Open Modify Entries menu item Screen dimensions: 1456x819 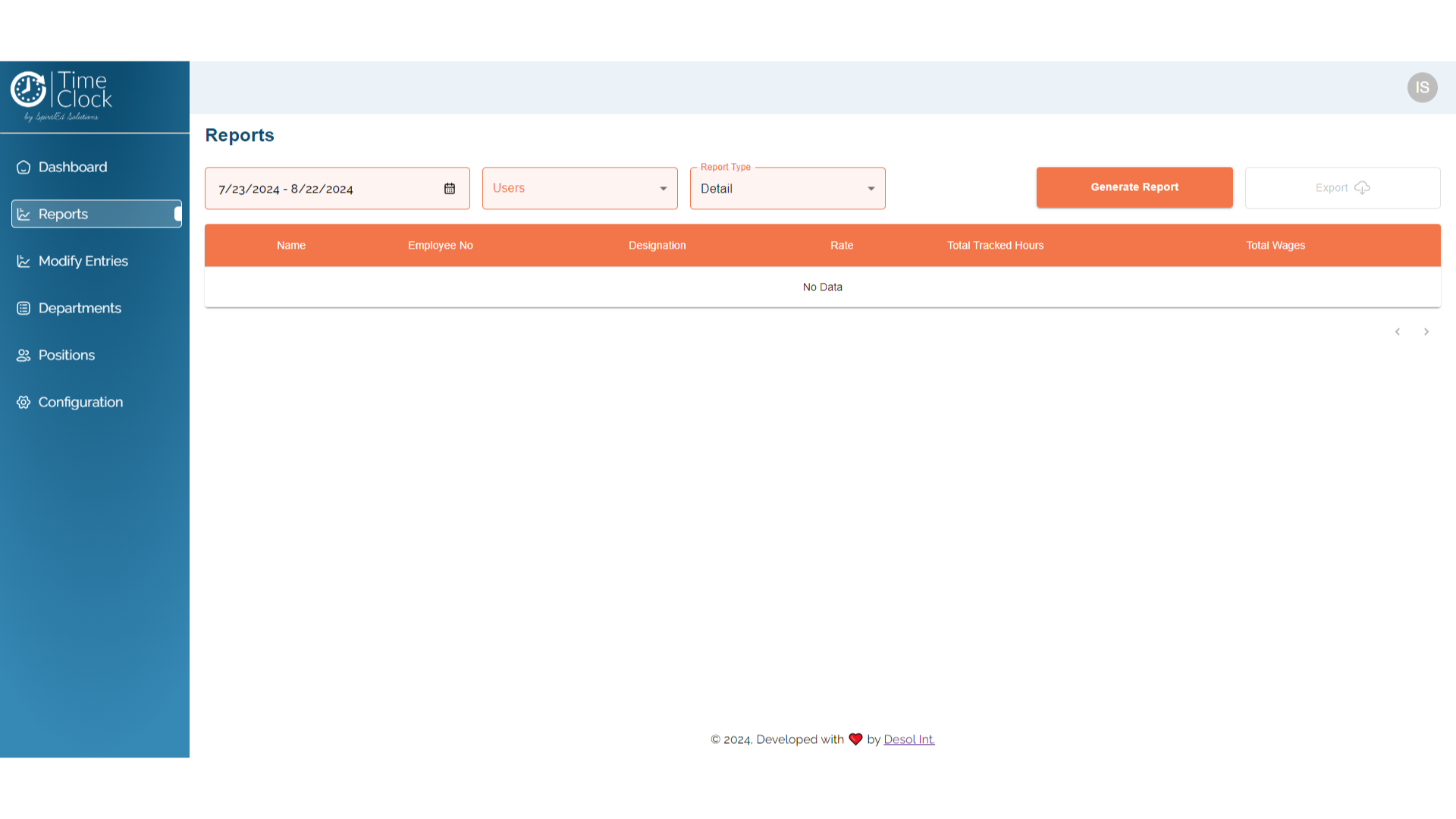83,262
